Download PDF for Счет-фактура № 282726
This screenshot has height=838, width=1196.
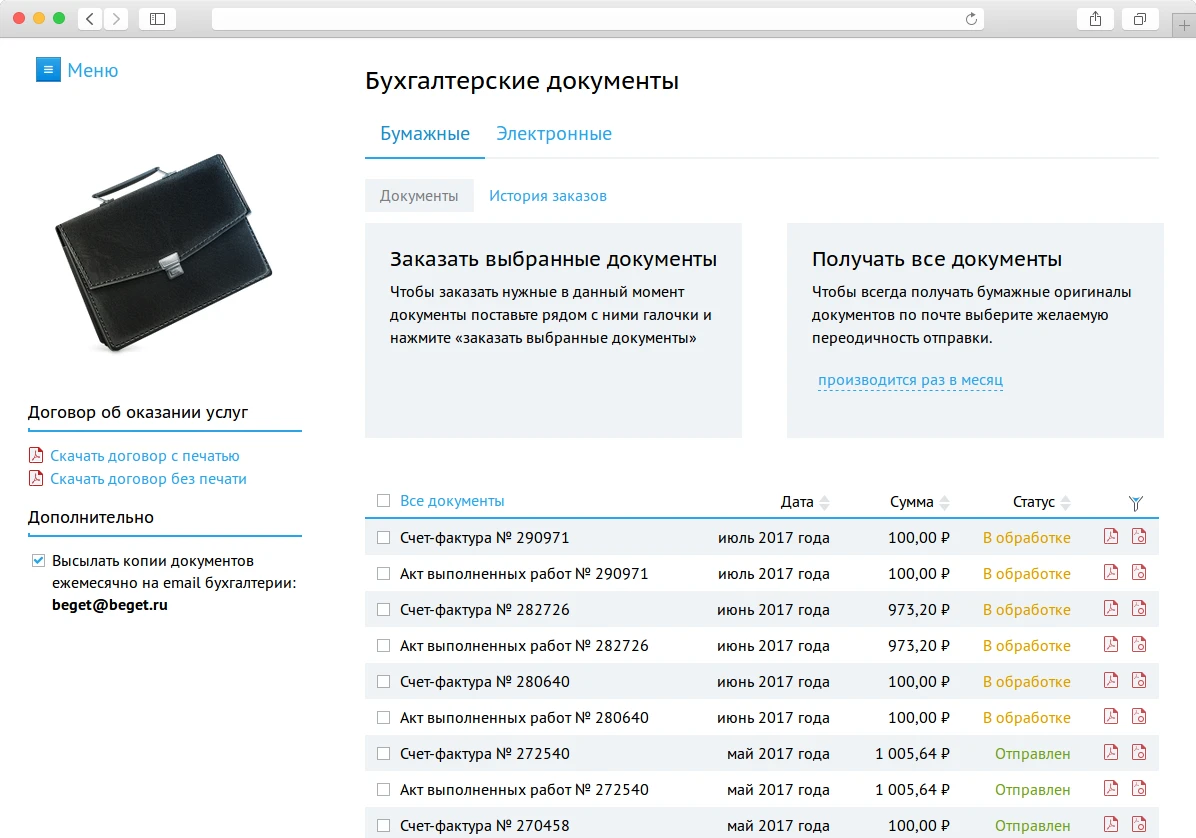point(1111,608)
